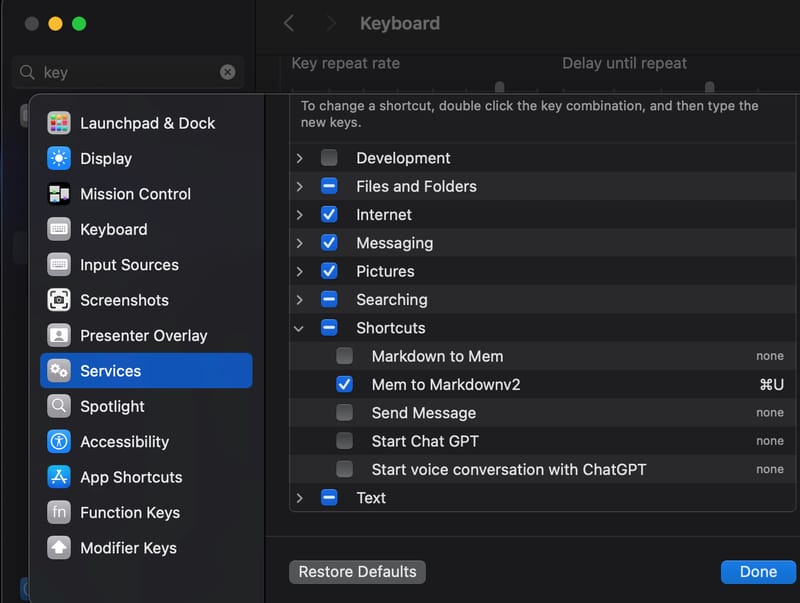Choose Modifier Keys in the sidebar
This screenshot has width=800, height=603.
(128, 548)
